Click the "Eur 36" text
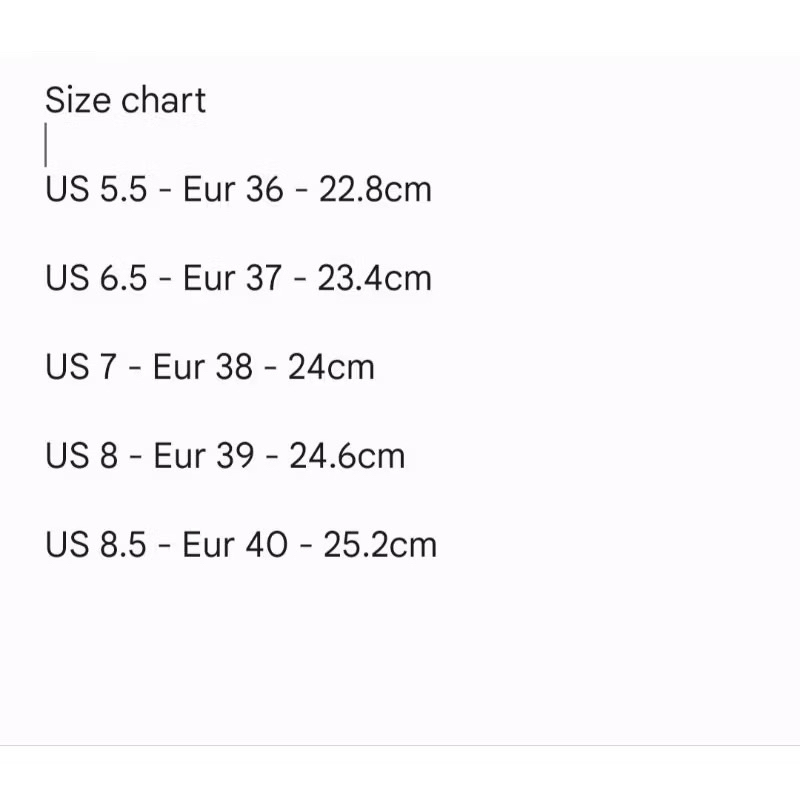The width and height of the screenshot is (800, 800). coord(233,189)
